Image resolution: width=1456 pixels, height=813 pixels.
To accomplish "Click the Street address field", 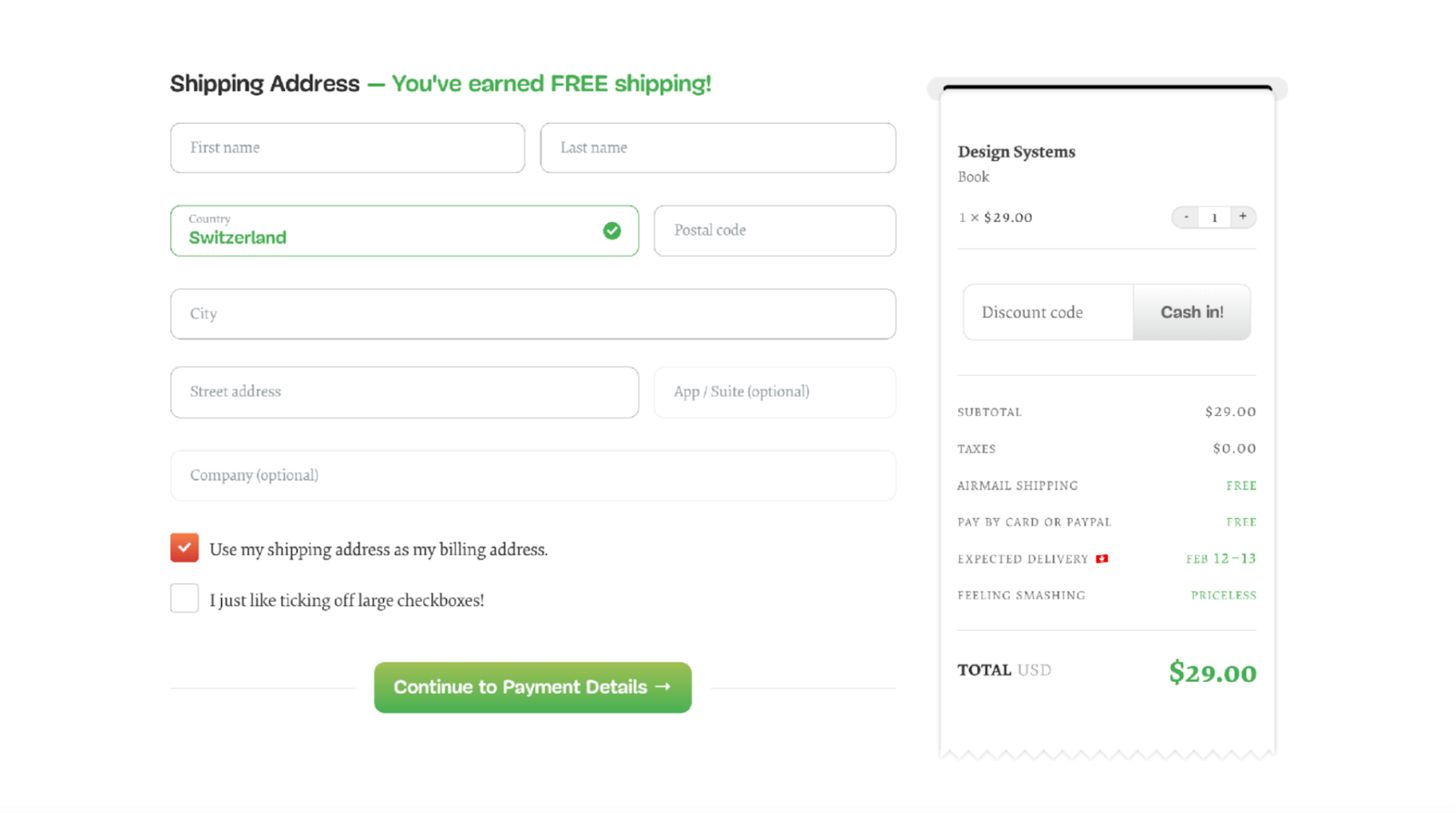I will click(404, 392).
